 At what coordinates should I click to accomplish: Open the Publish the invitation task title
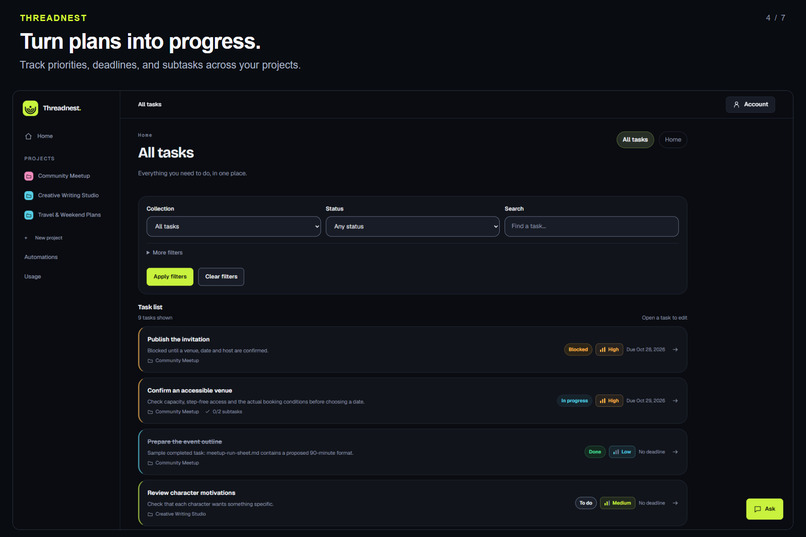click(x=178, y=339)
